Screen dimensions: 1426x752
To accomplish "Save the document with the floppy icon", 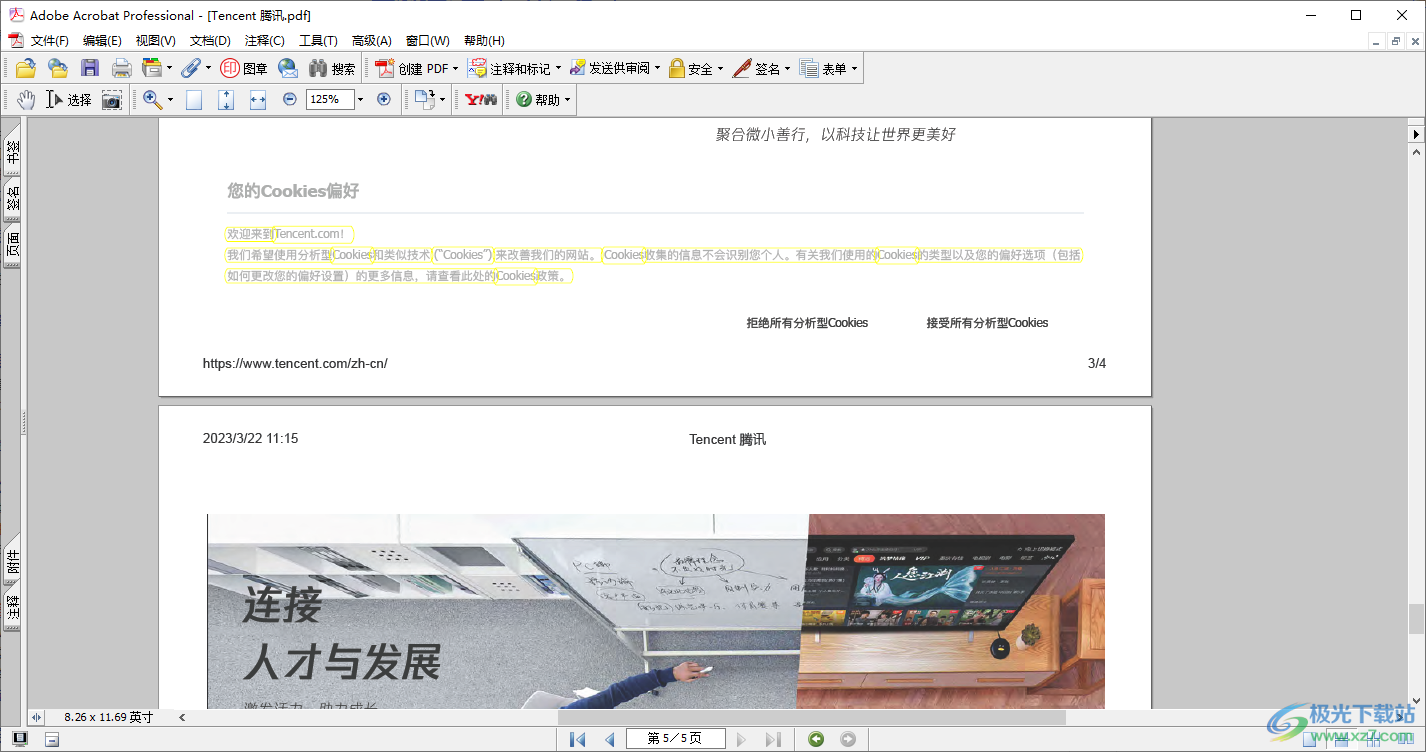I will click(x=90, y=68).
